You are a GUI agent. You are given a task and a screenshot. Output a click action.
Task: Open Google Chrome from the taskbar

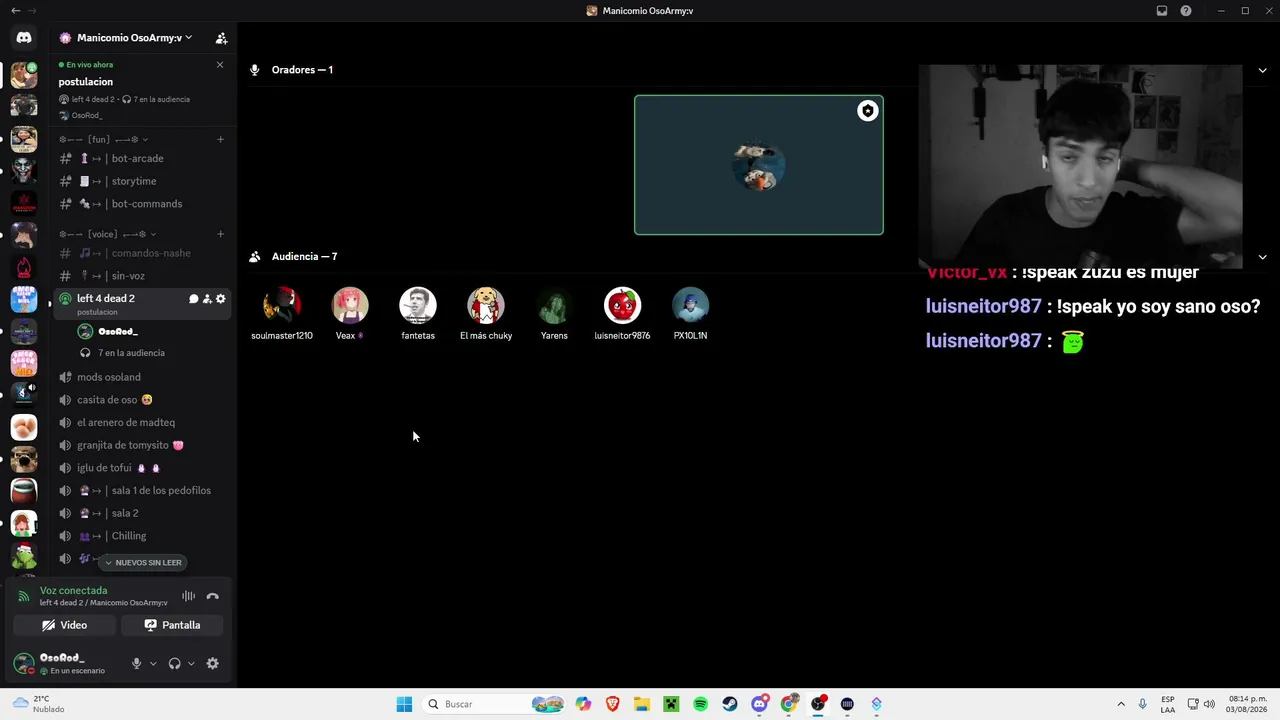(789, 704)
